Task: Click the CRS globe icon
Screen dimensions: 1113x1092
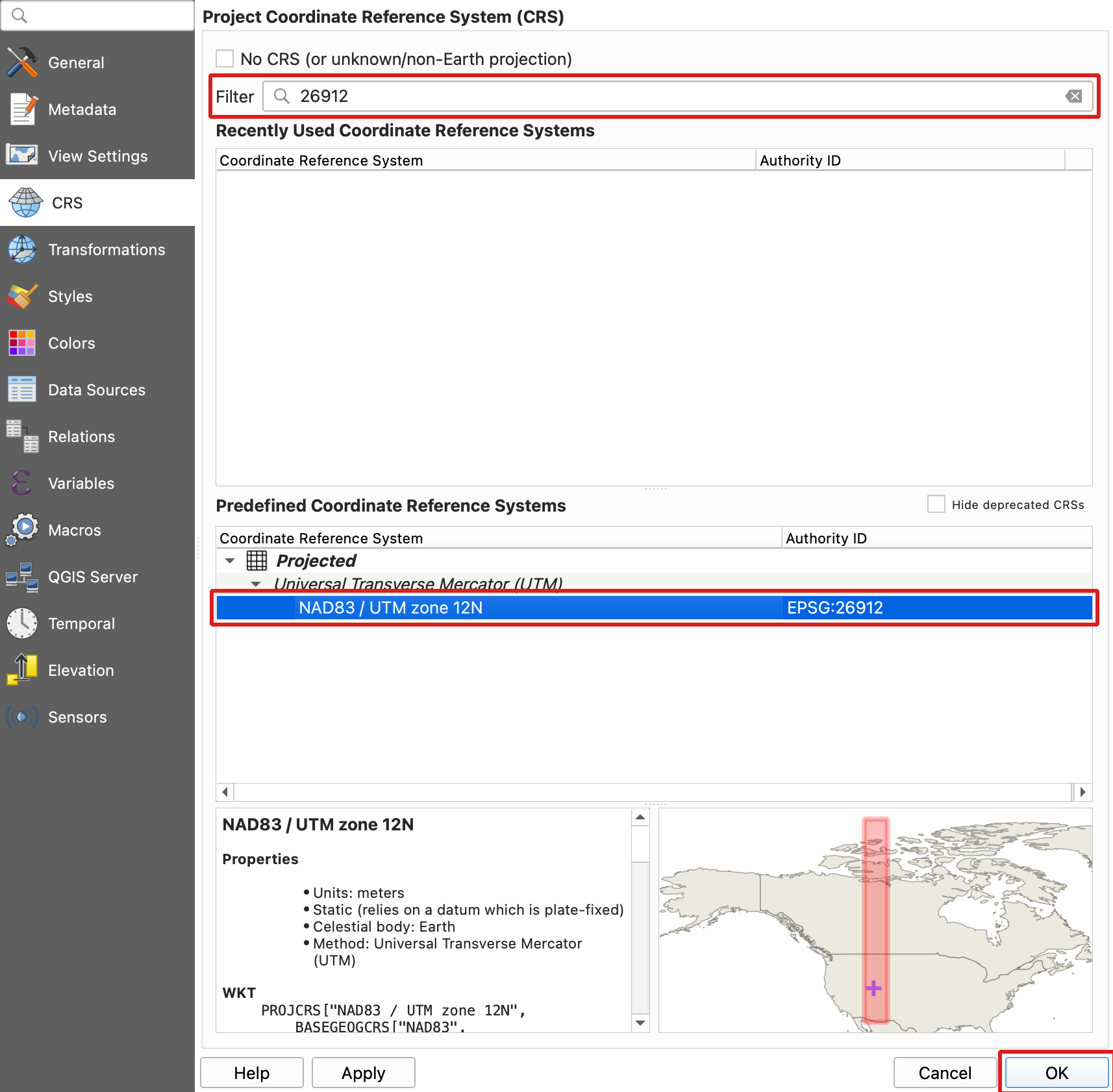Action: 25,203
